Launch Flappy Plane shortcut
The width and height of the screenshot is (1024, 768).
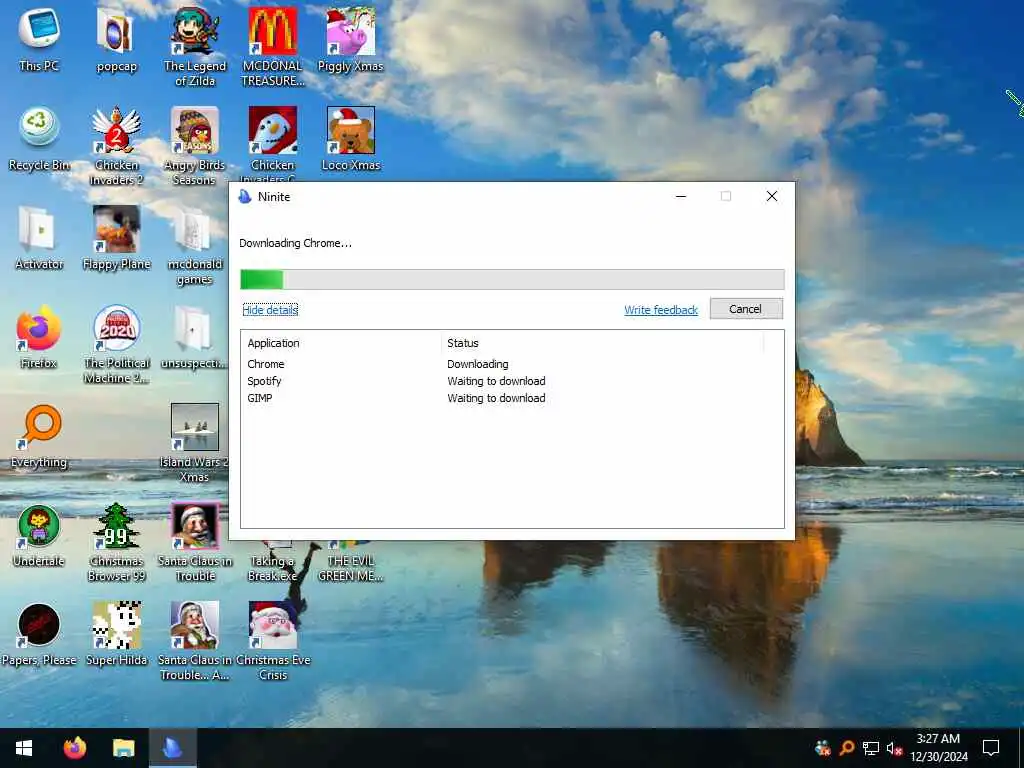[116, 237]
